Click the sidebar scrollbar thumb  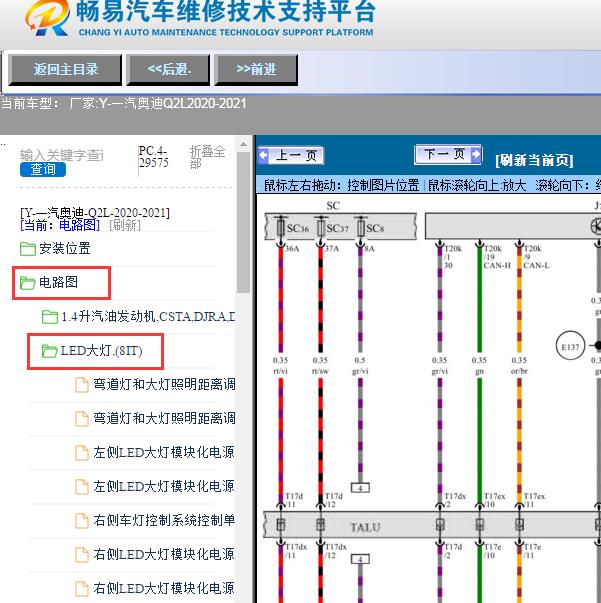[x=243, y=223]
